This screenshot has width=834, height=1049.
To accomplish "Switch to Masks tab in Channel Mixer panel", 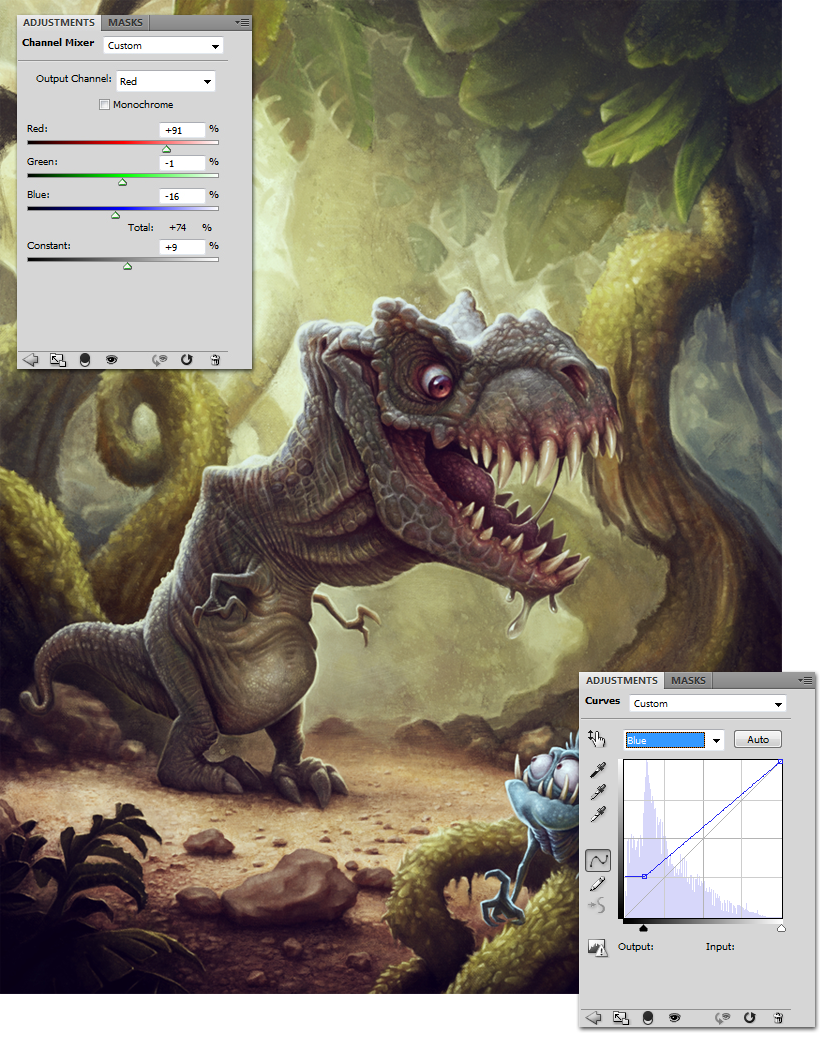I will (x=125, y=22).
